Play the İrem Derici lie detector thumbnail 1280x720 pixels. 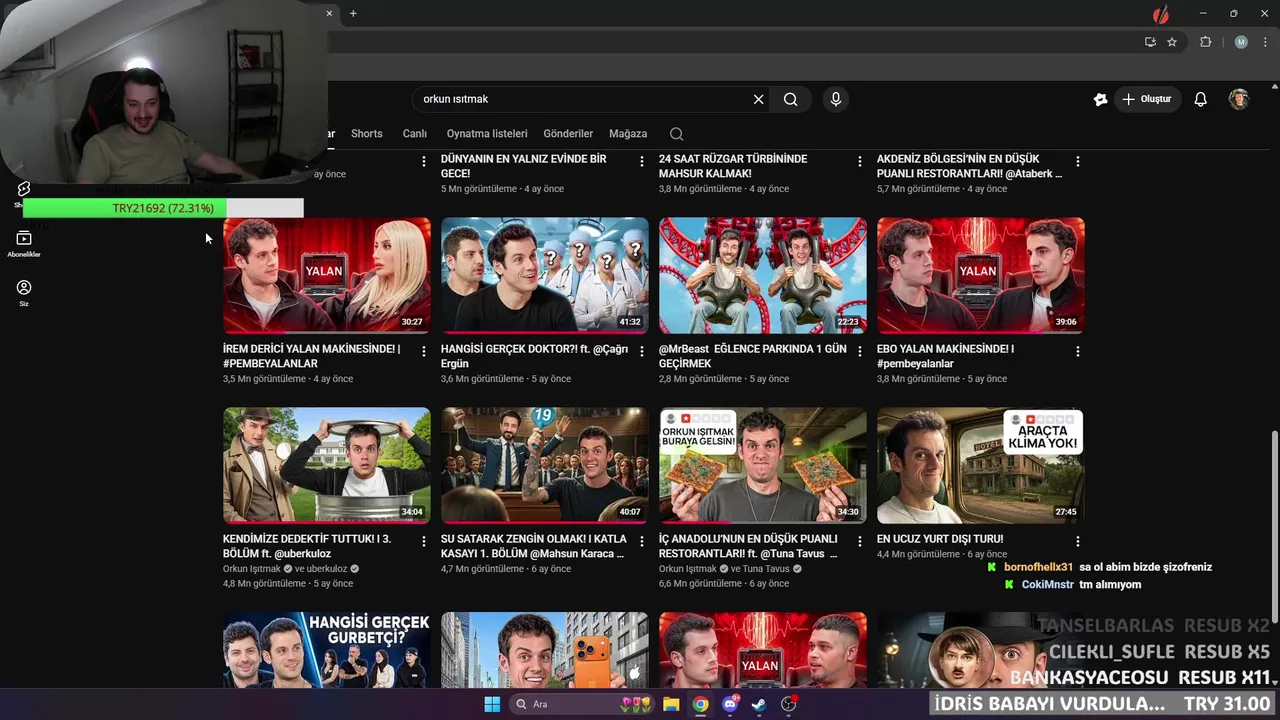[327, 275]
